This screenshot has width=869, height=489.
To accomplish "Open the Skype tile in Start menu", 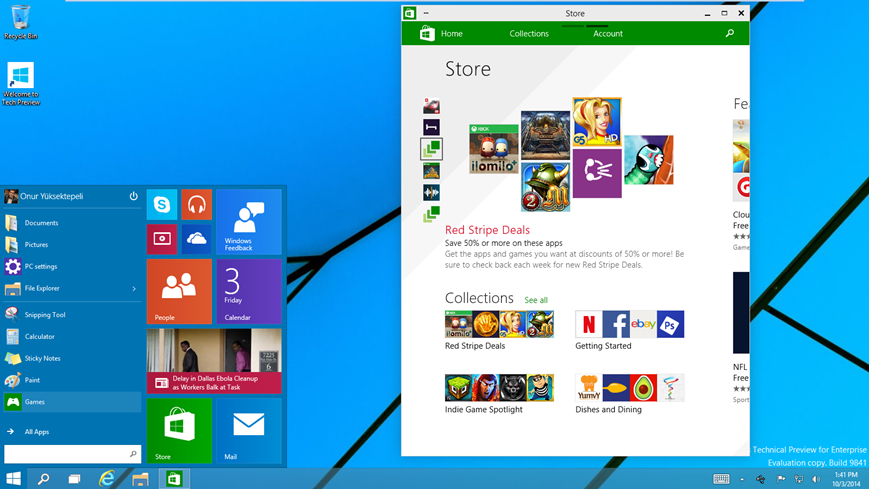I will [162, 205].
